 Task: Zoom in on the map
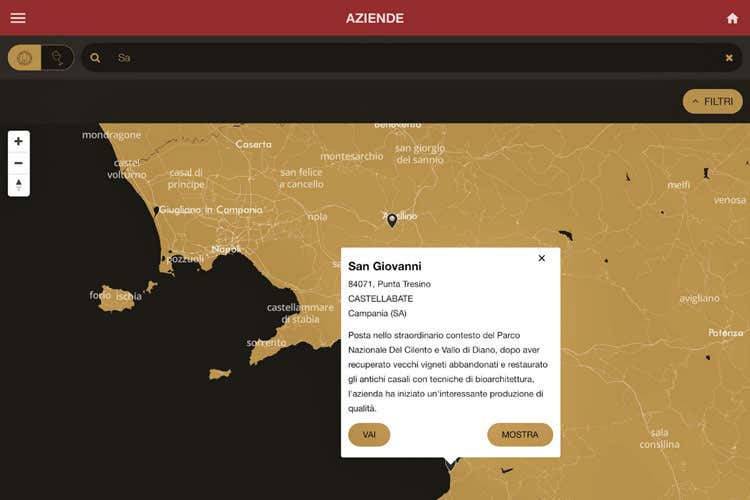point(19,142)
